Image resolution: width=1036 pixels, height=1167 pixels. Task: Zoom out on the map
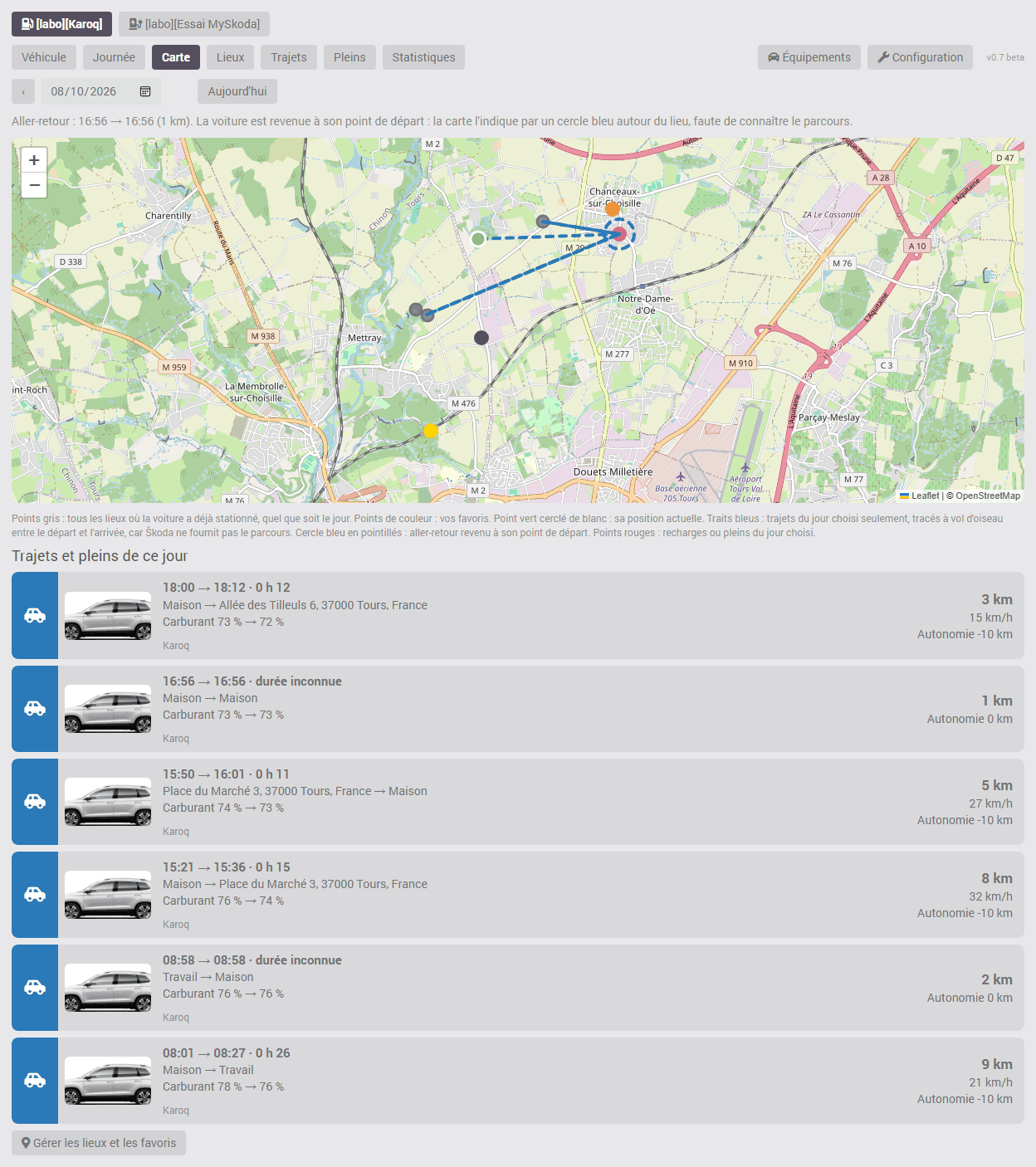tap(34, 185)
